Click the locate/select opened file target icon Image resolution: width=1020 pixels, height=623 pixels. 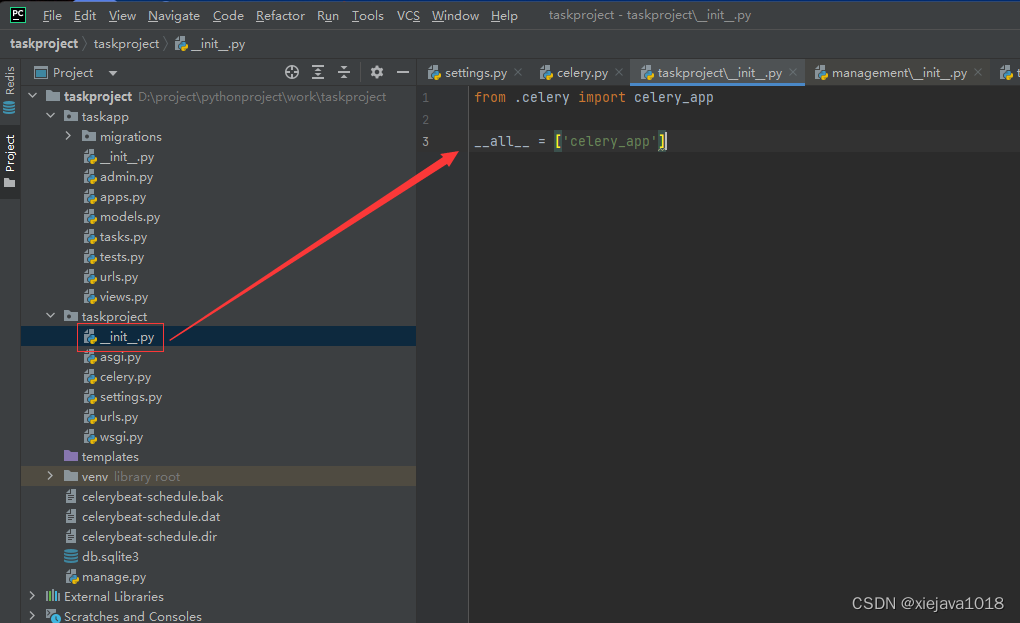pyautogui.click(x=292, y=72)
